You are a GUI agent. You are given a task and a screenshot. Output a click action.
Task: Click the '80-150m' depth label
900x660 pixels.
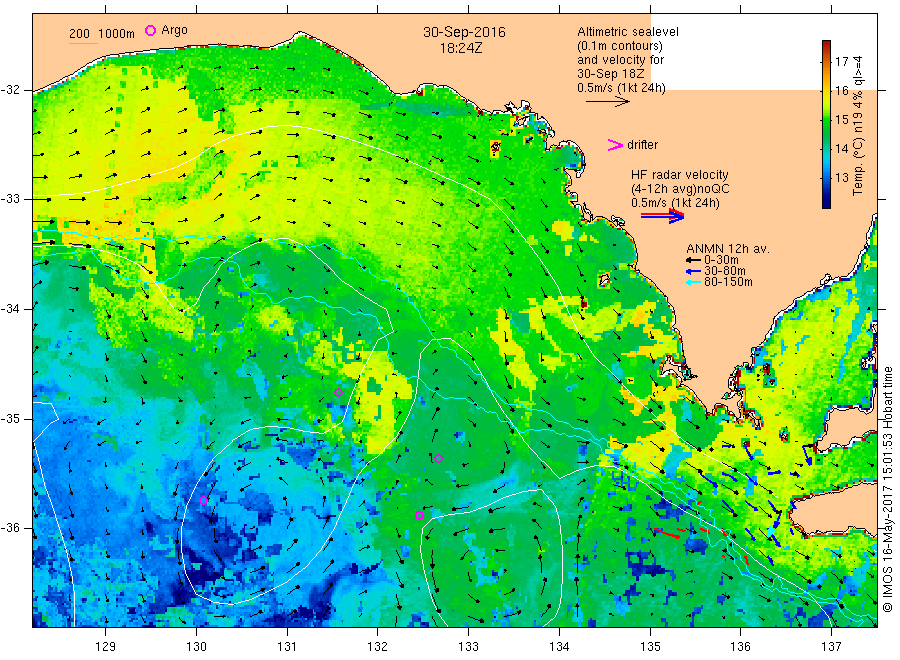pyautogui.click(x=728, y=282)
